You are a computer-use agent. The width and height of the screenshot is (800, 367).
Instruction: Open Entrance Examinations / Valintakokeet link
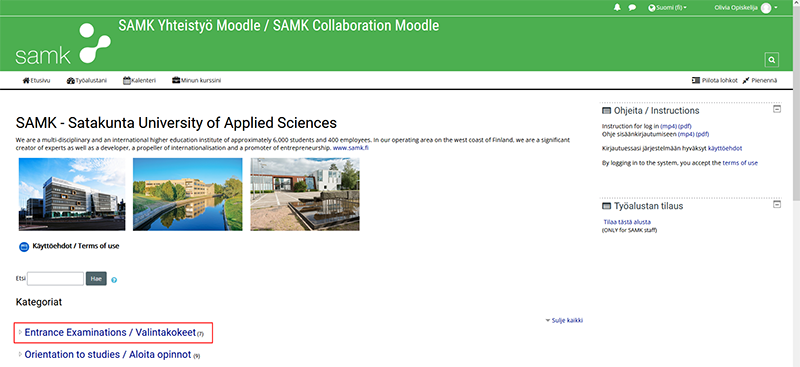[x=110, y=332]
